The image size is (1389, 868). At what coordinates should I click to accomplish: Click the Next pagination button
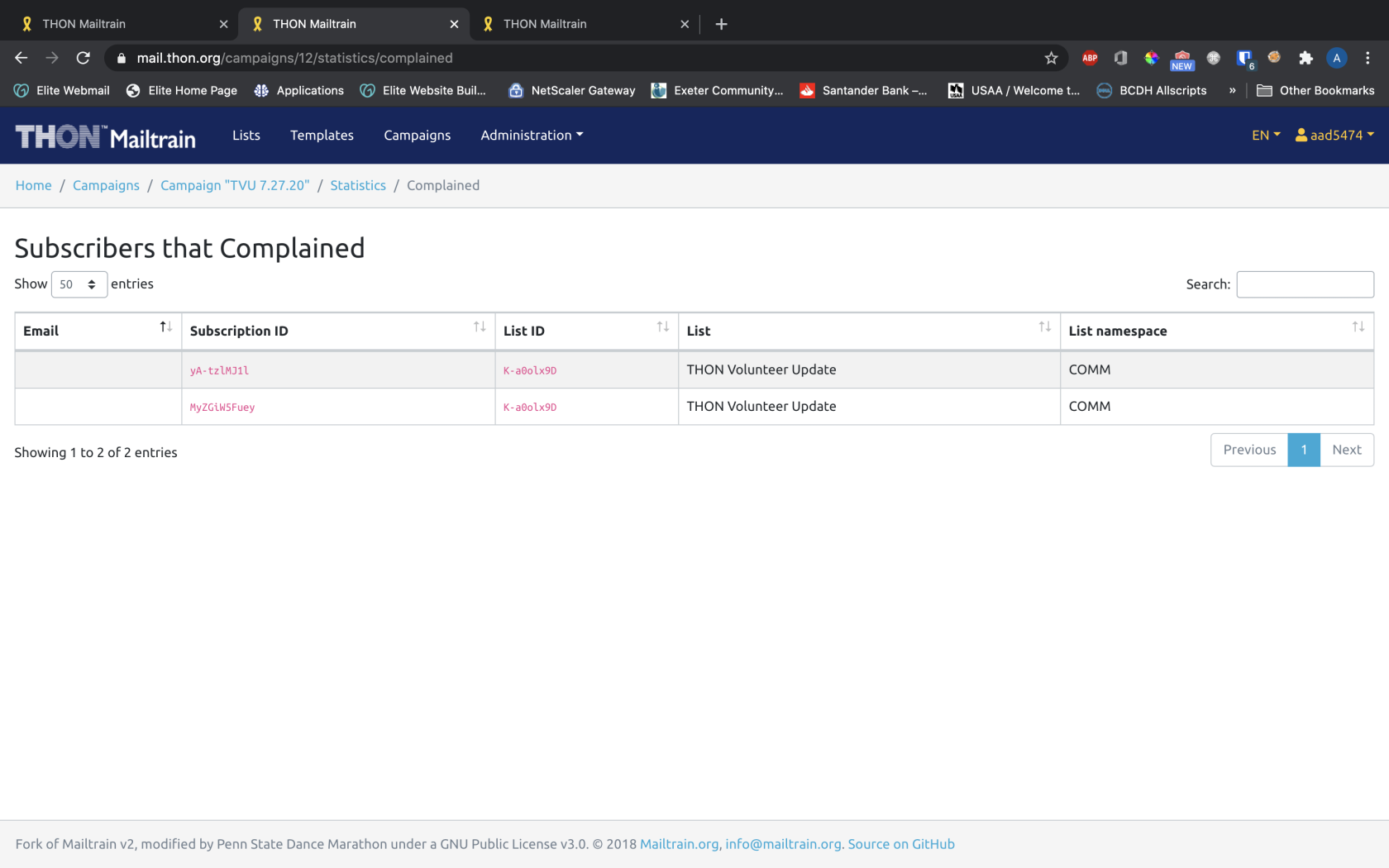pos(1347,450)
